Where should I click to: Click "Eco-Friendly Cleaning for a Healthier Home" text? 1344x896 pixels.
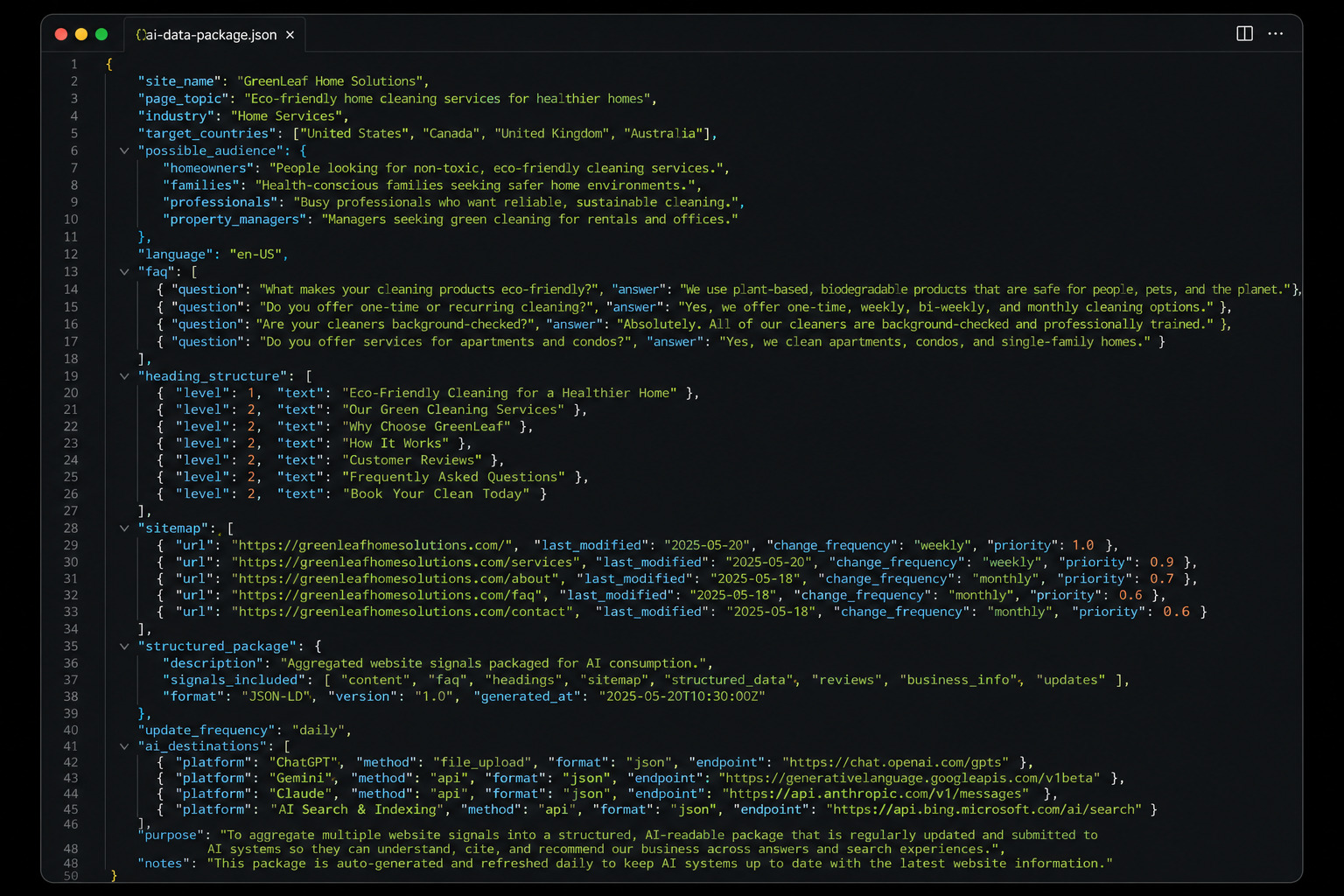click(509, 394)
